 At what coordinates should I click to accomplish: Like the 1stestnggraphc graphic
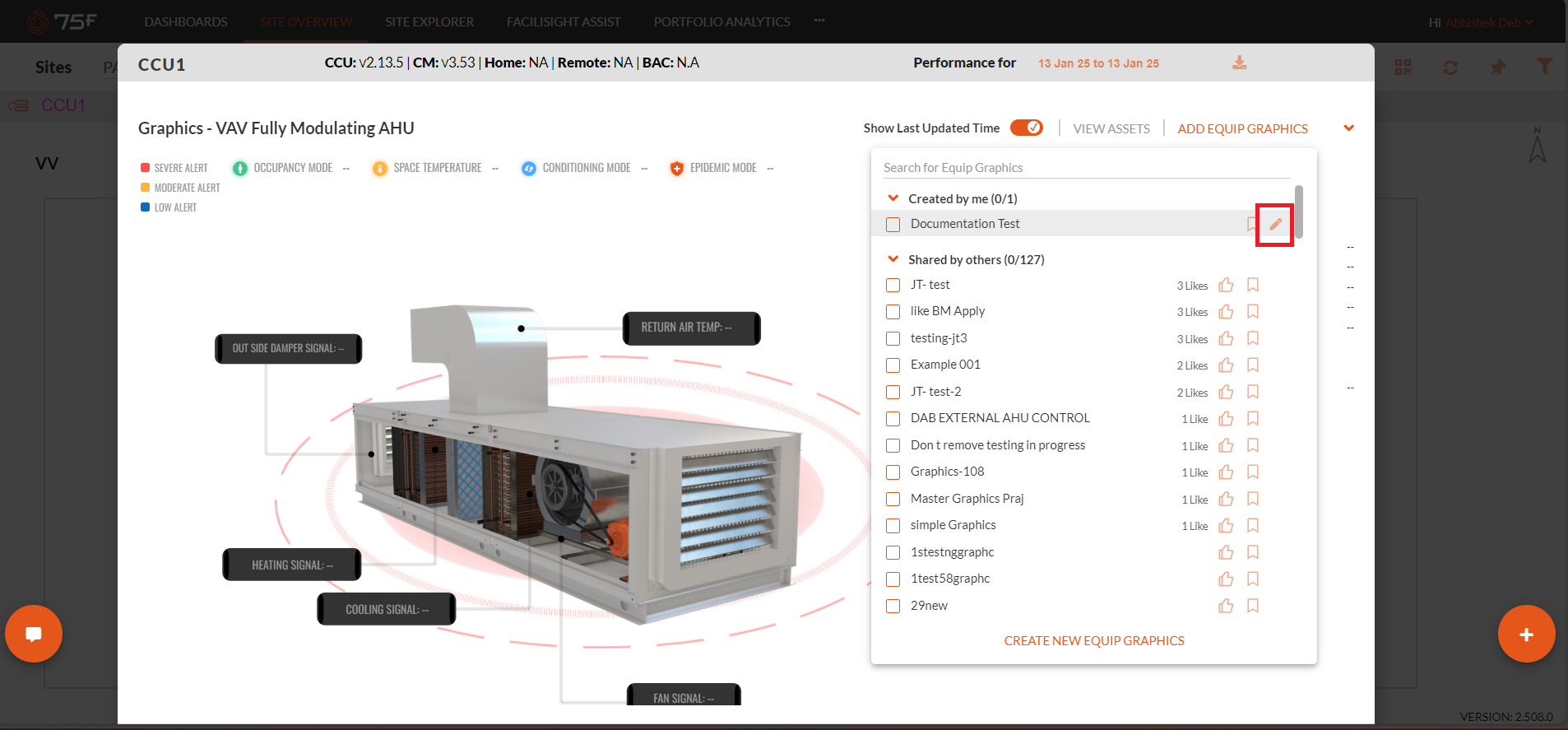(x=1226, y=552)
